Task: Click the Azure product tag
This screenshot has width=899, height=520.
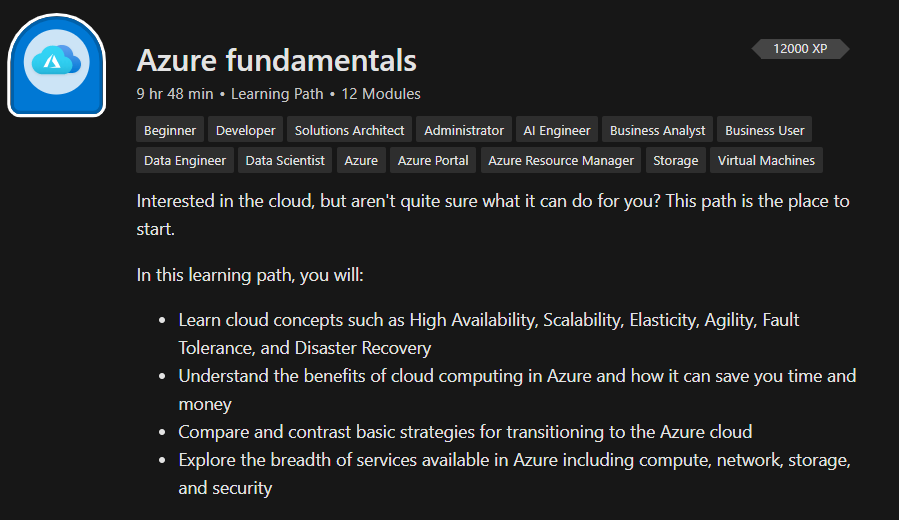Action: pos(361,160)
